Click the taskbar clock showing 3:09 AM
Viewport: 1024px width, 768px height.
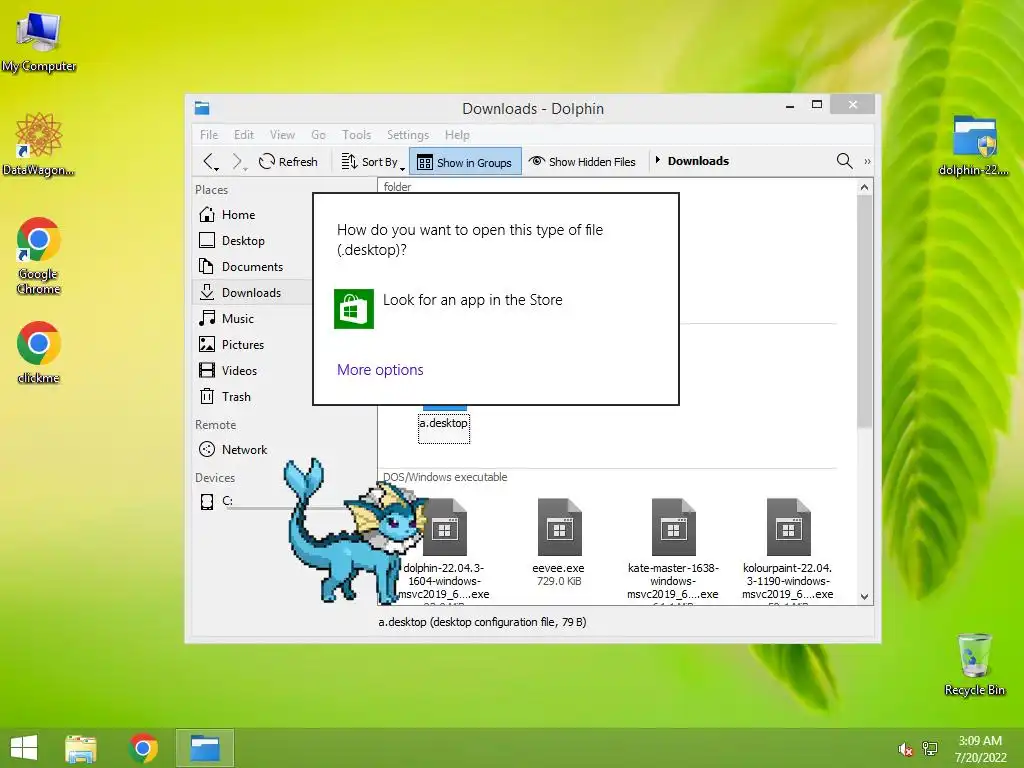980,749
